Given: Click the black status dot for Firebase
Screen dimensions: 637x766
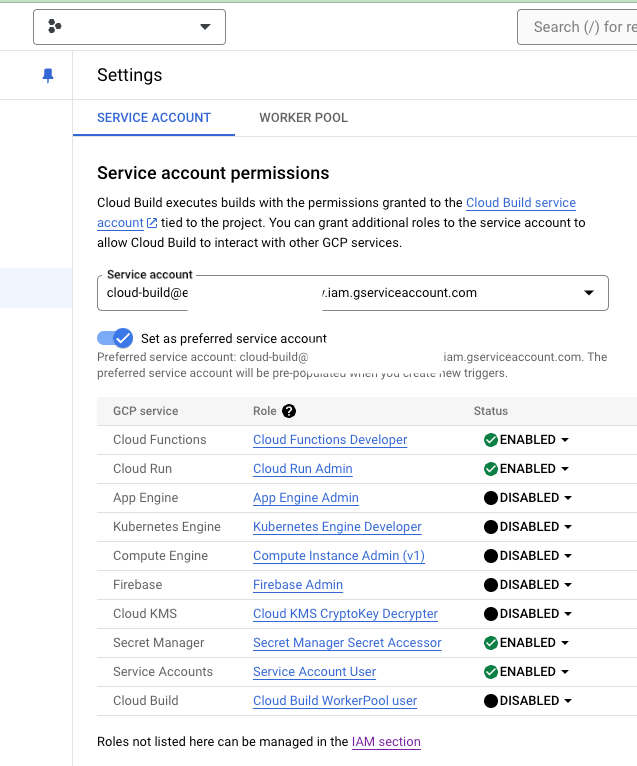Looking at the screenshot, I should pyautogui.click(x=490, y=585).
